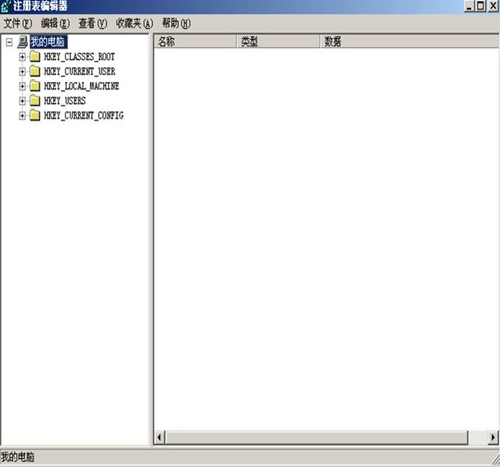Expand the HKEY_CURRENT_USER key
The image size is (500, 467).
[x=22, y=71]
